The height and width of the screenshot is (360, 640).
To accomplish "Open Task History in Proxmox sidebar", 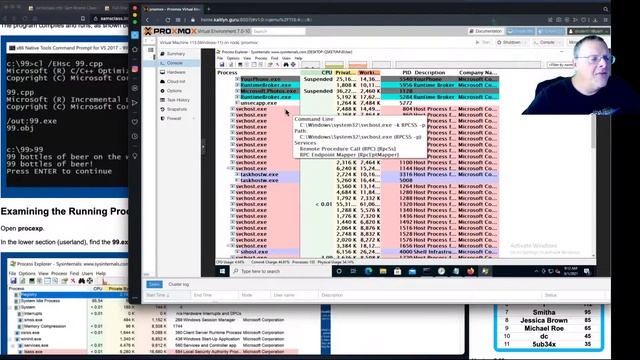I will point(178,100).
